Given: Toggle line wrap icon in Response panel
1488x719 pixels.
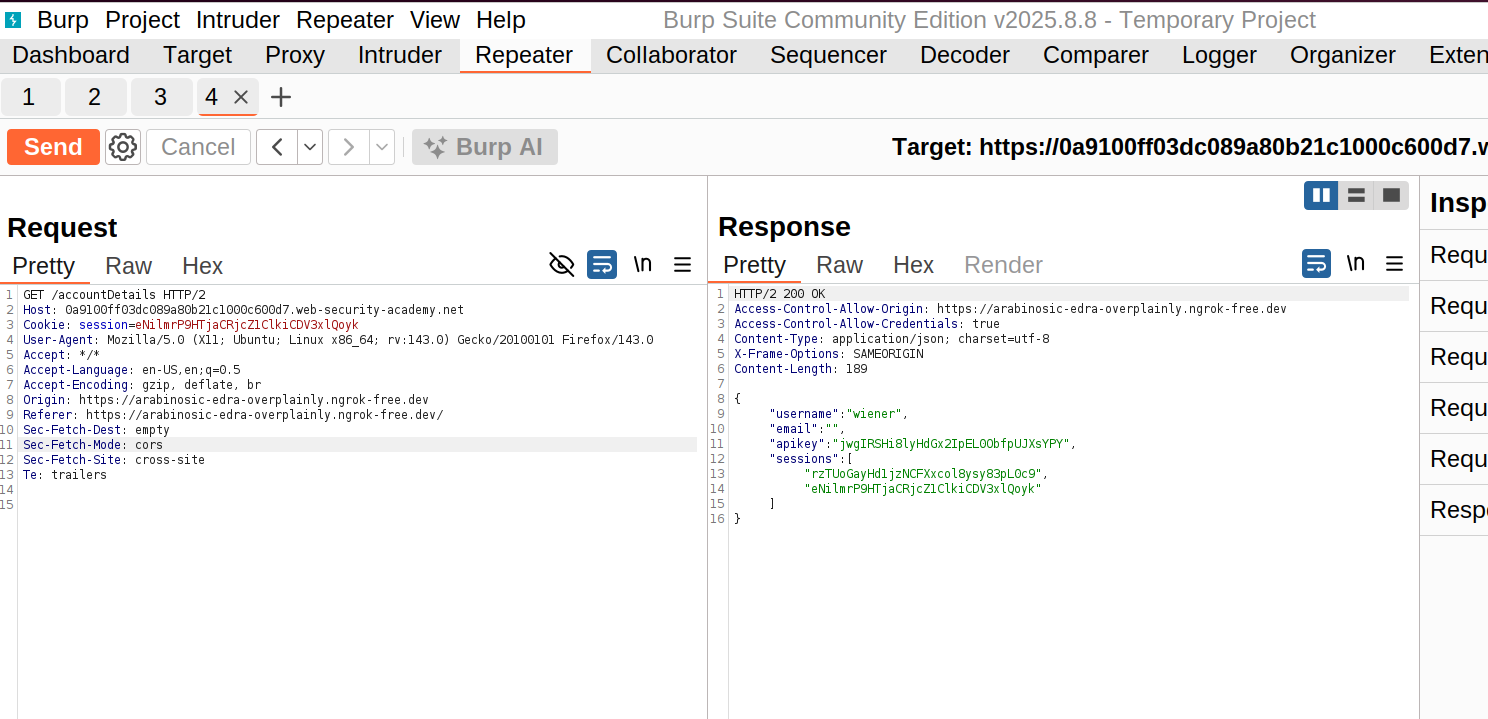Looking at the screenshot, I should (x=1316, y=264).
